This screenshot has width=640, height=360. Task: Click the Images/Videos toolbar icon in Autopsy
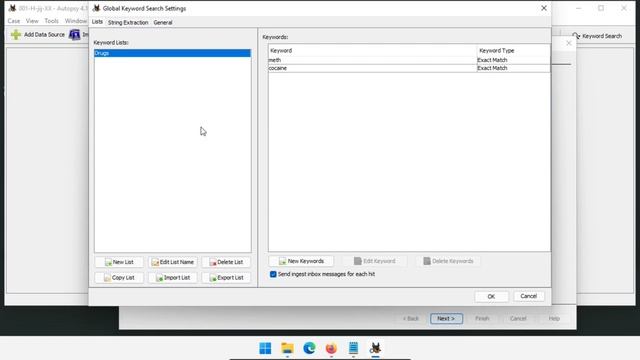pos(74,35)
